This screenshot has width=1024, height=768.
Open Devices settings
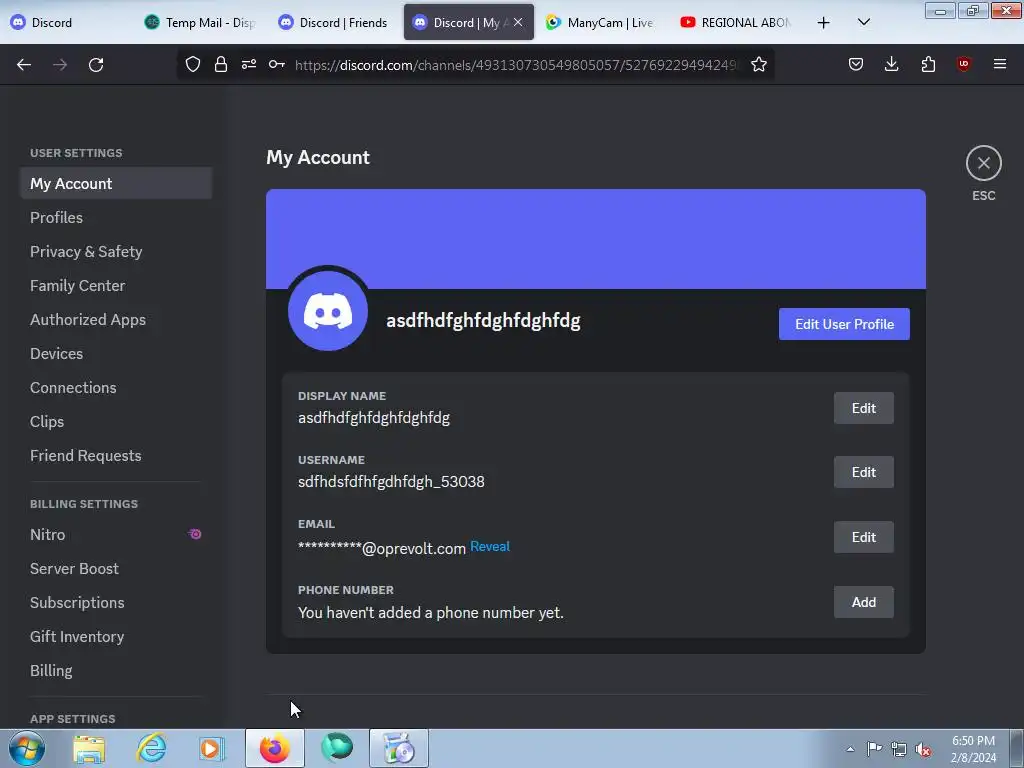(116, 353)
